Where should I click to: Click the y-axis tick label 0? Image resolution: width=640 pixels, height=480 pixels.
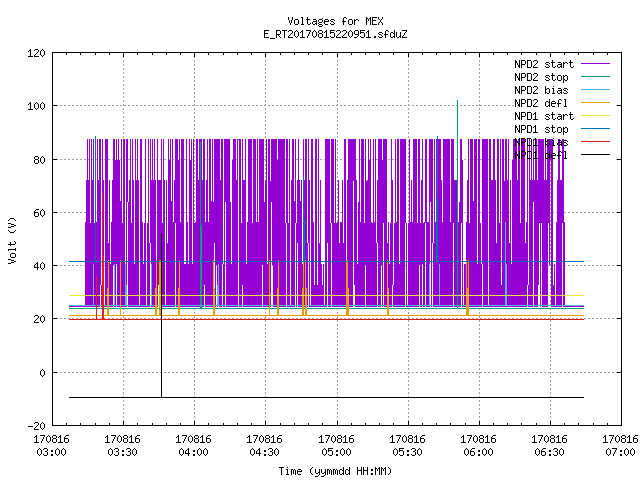42,373
